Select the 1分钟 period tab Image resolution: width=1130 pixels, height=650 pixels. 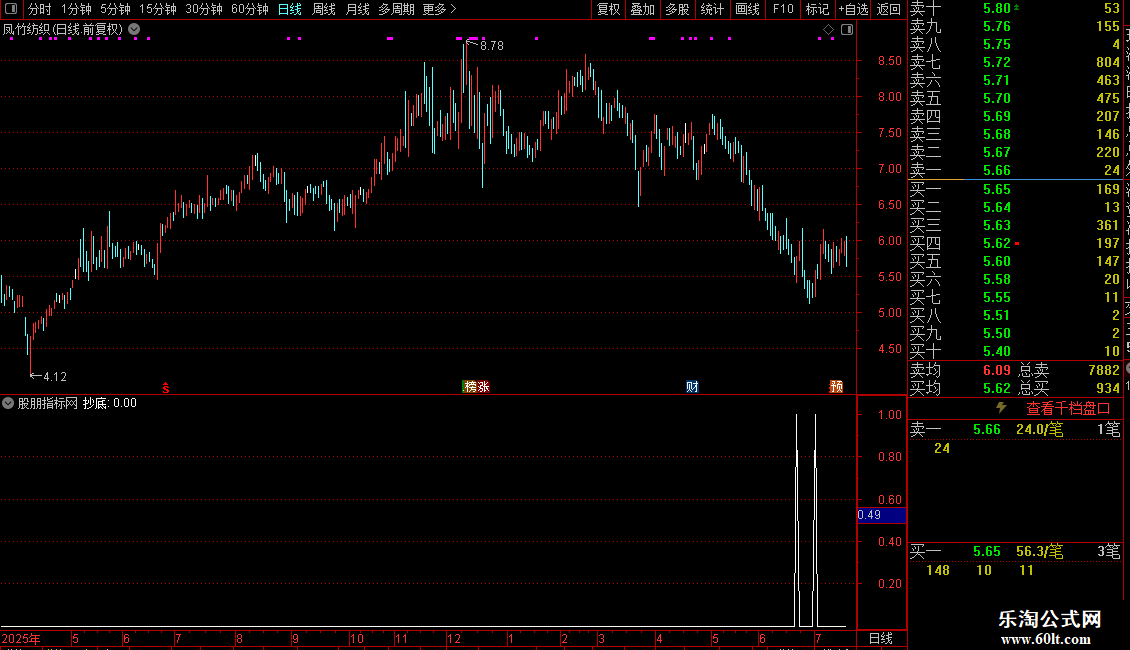pos(76,9)
